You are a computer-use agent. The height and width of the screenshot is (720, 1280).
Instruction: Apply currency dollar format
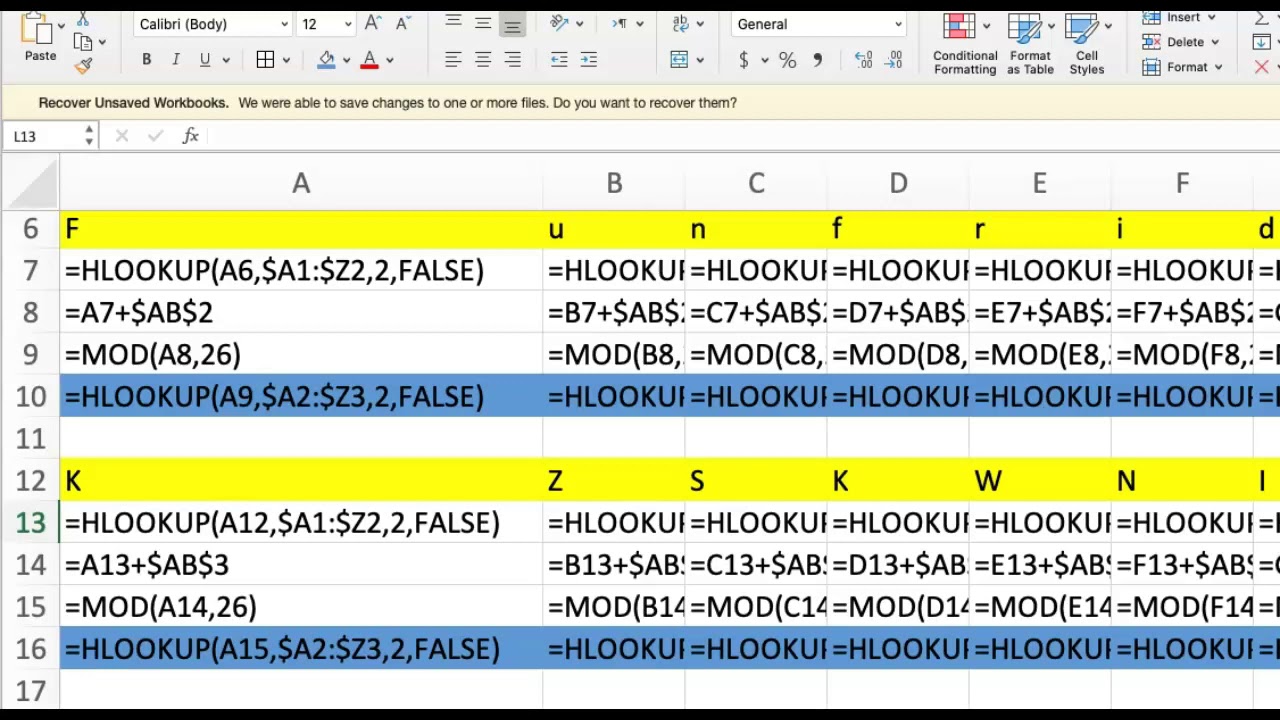tap(743, 60)
